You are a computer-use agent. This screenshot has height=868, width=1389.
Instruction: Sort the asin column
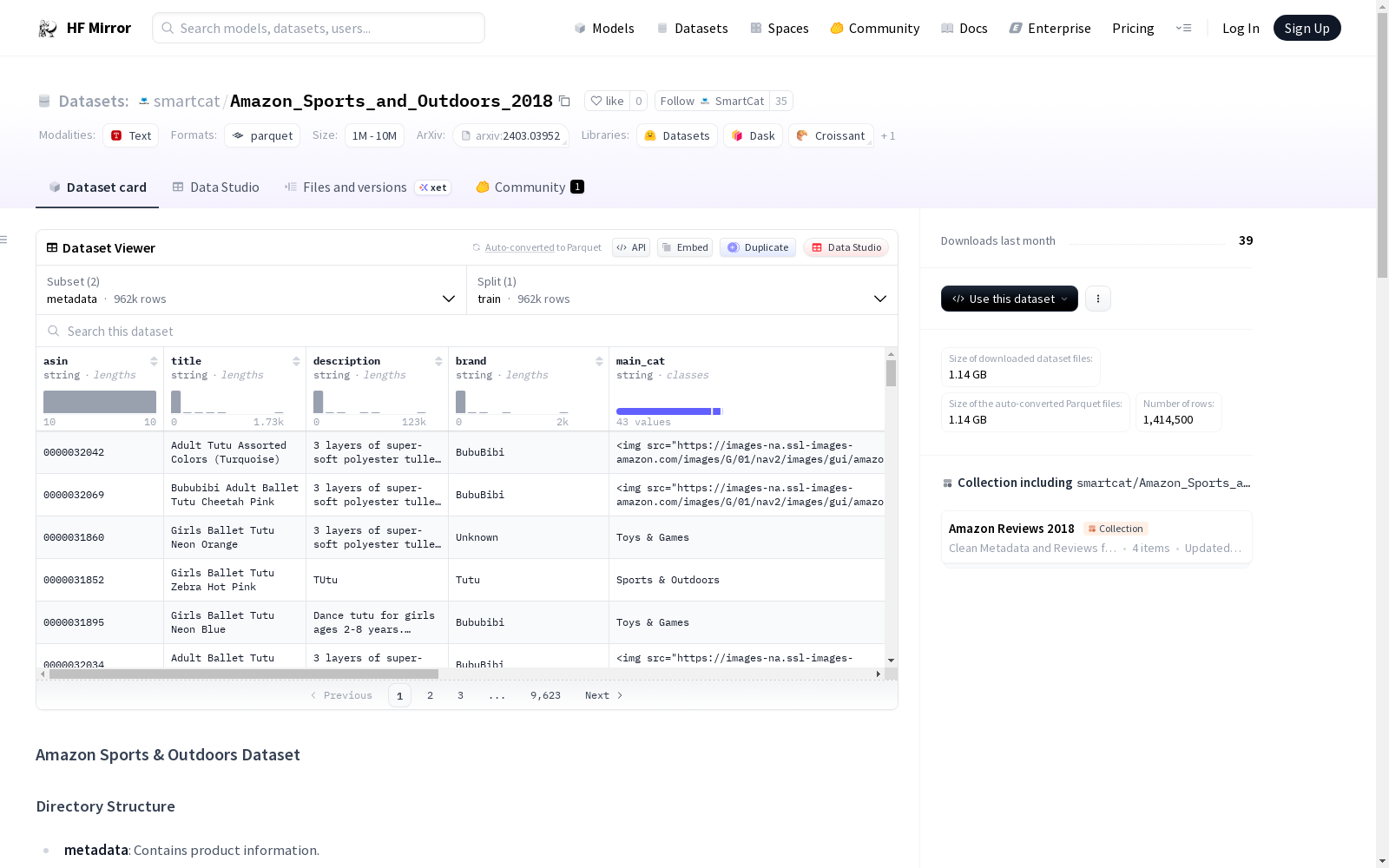[x=154, y=361]
